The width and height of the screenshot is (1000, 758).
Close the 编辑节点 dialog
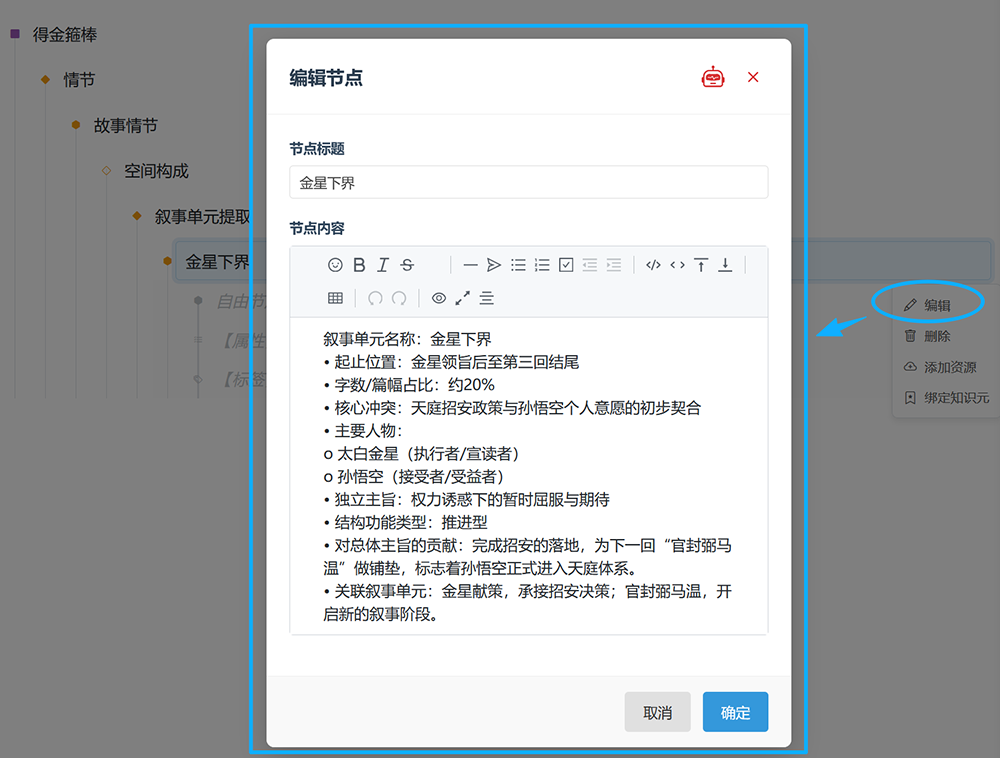(753, 77)
